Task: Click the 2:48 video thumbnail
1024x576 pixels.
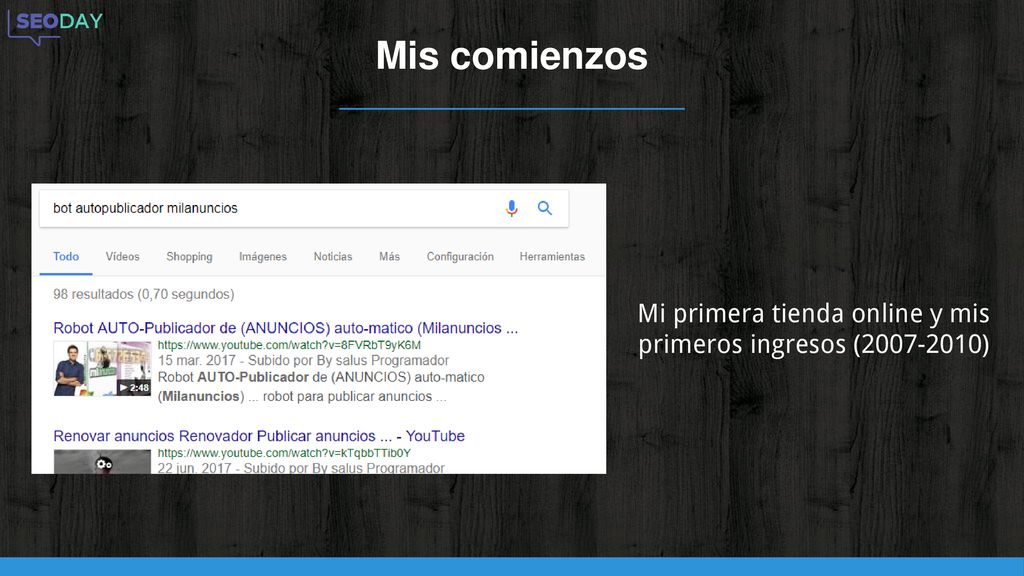Action: pos(103,368)
